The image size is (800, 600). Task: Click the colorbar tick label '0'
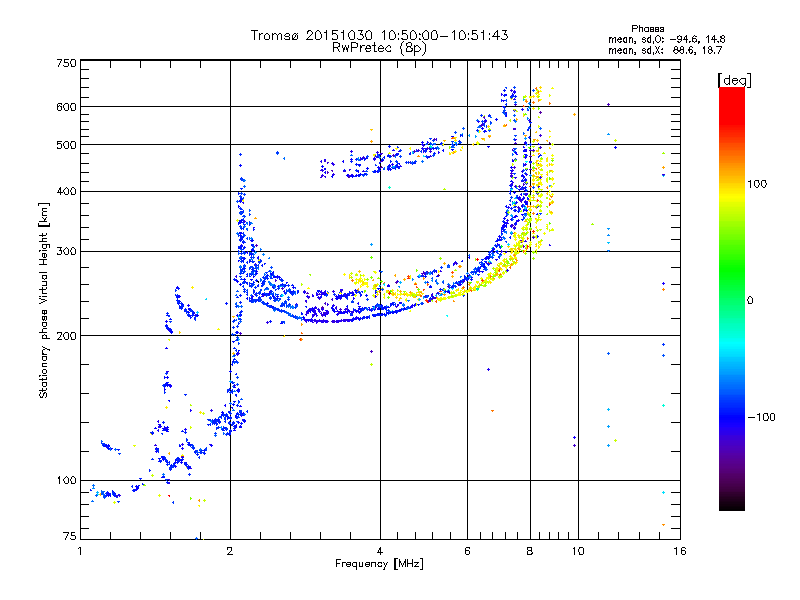click(x=750, y=301)
